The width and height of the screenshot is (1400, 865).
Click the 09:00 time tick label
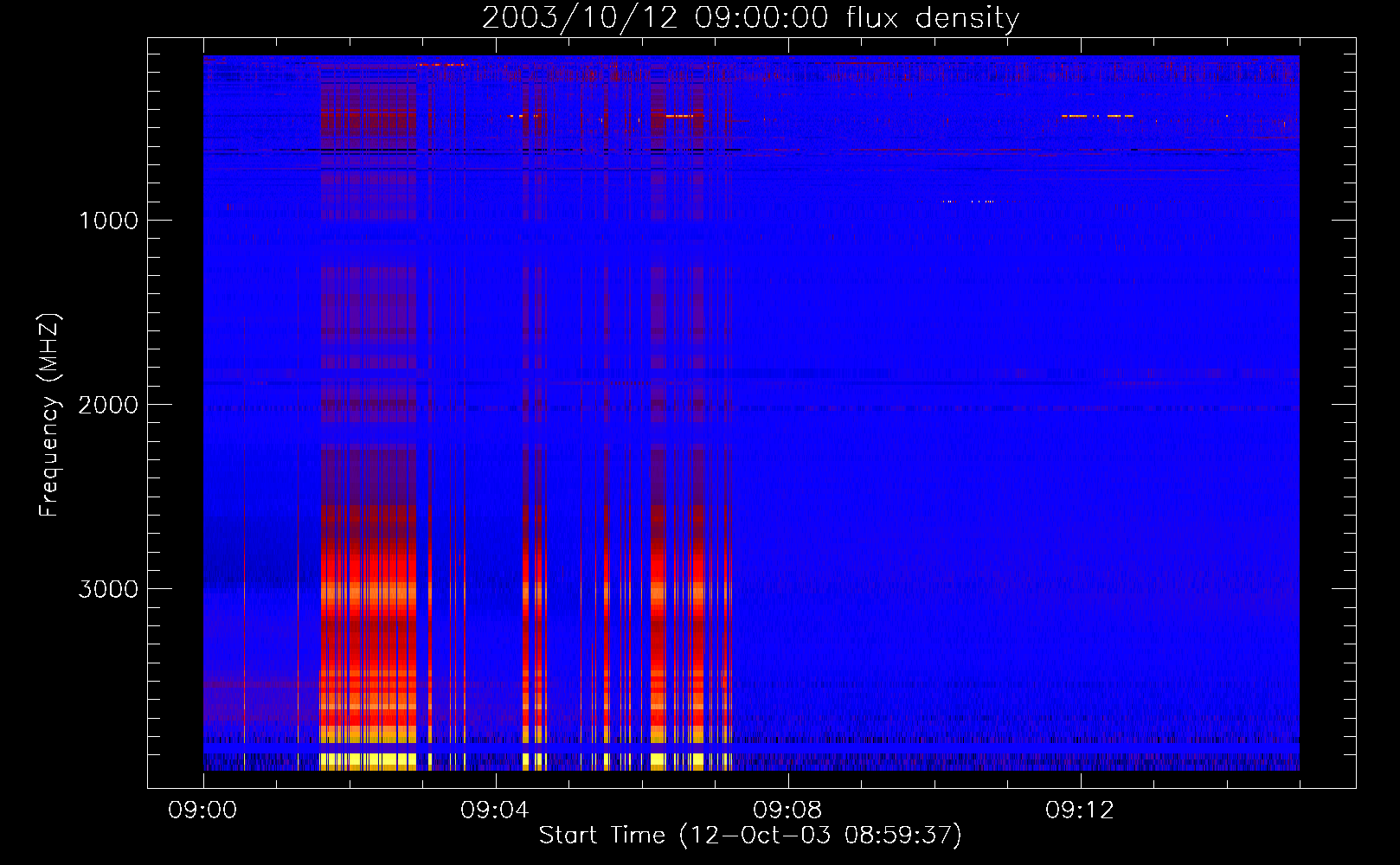[202, 811]
